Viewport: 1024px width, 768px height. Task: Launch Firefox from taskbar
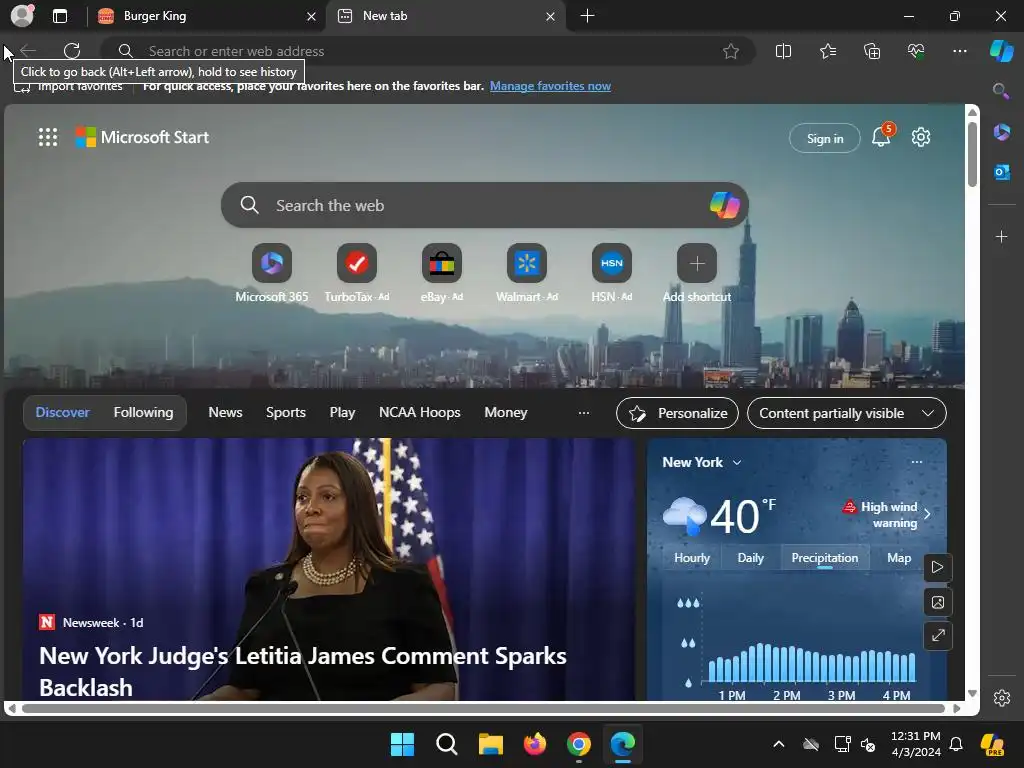535,744
